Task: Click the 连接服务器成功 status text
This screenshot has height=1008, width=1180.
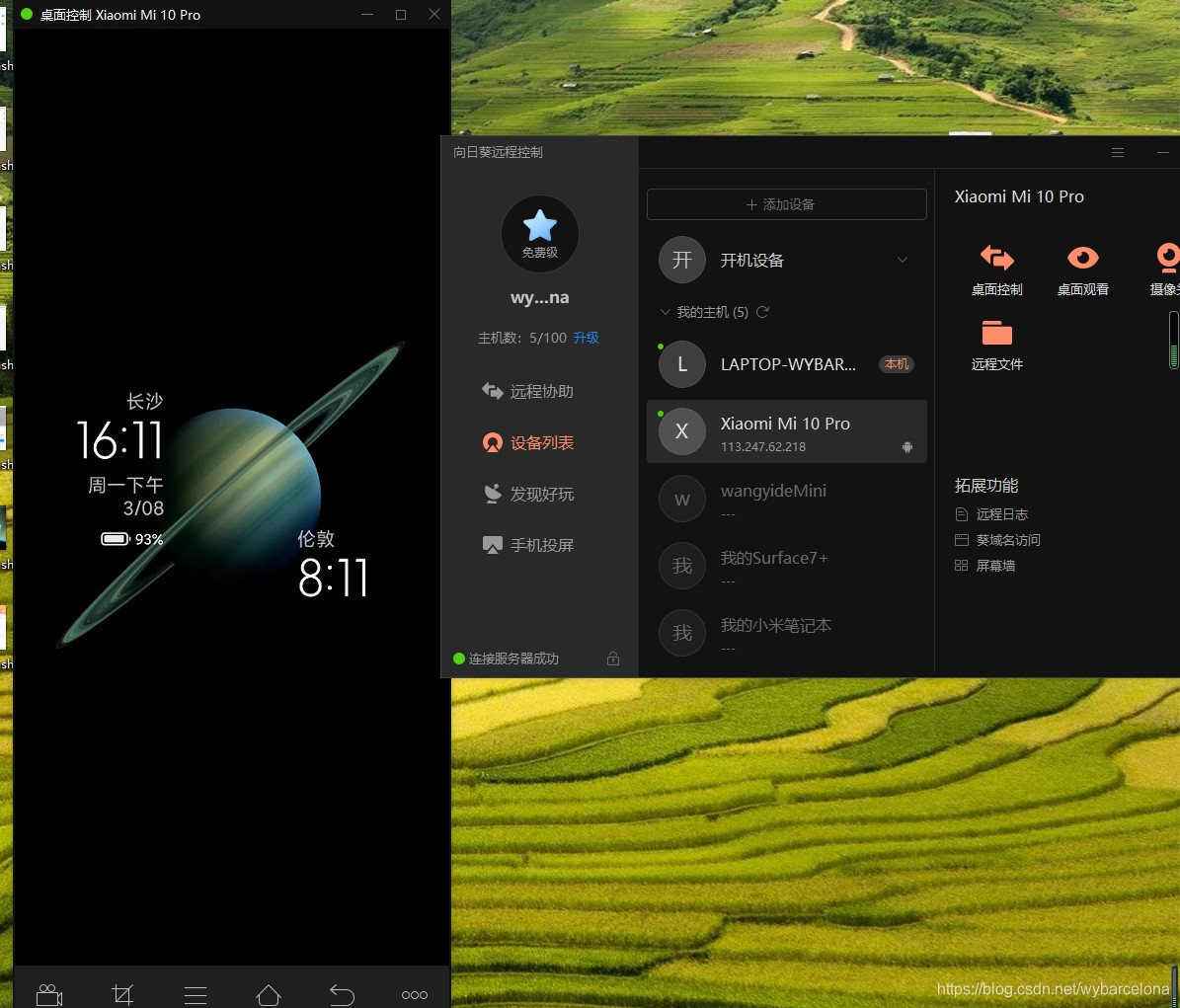Action: click(x=513, y=659)
